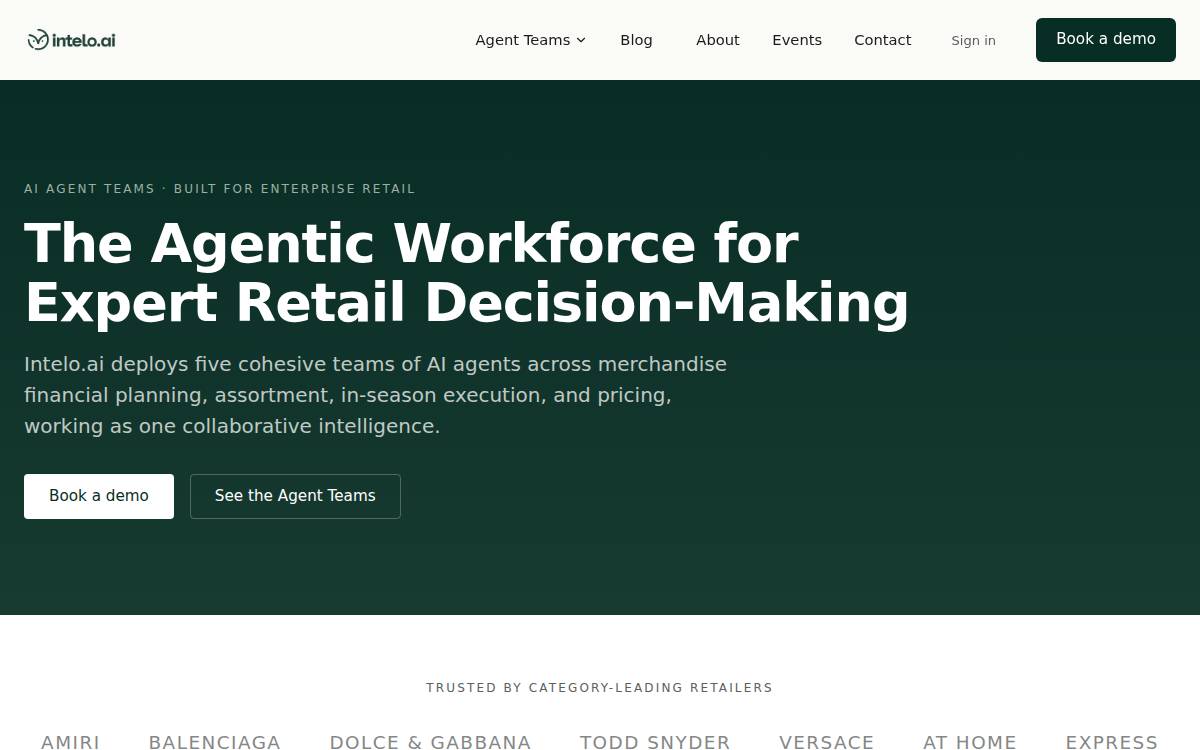1200x750 pixels.
Task: Go to the About page
Action: click(718, 40)
